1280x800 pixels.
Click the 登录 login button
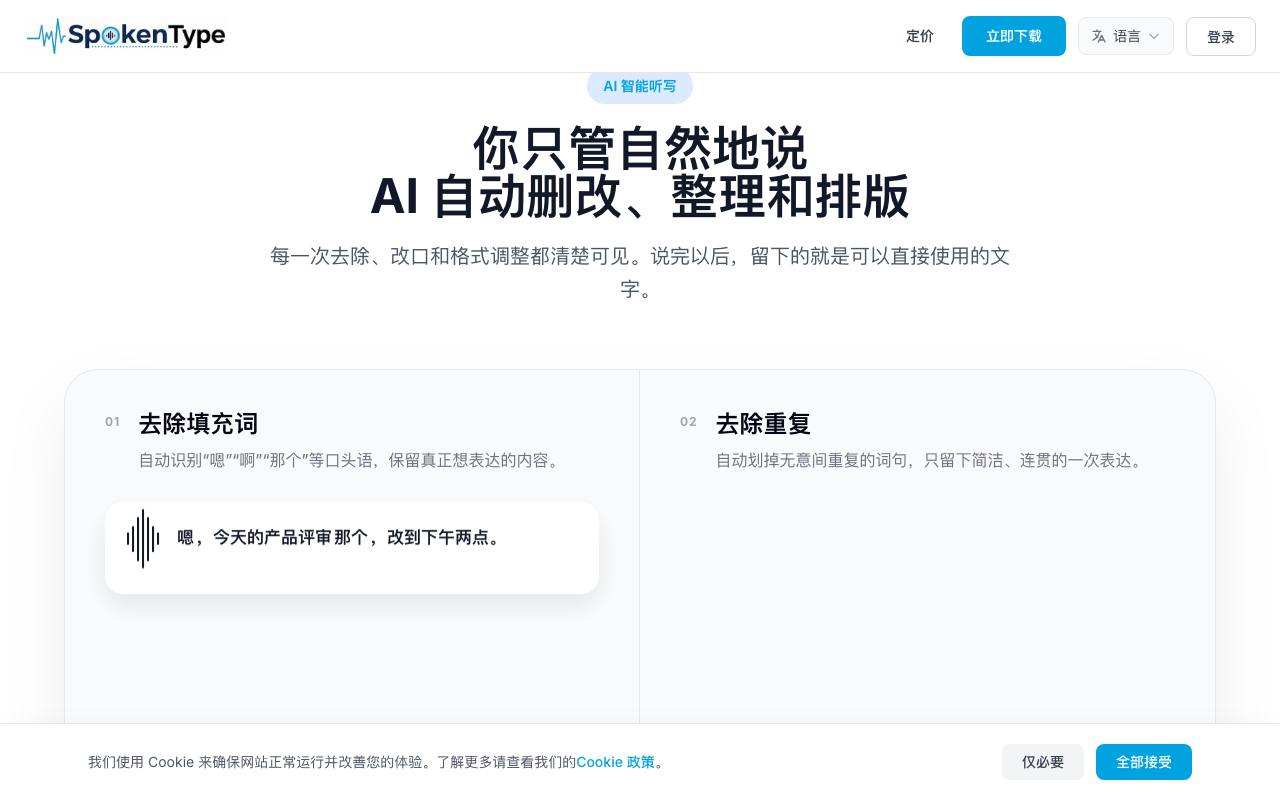pyautogui.click(x=1220, y=37)
